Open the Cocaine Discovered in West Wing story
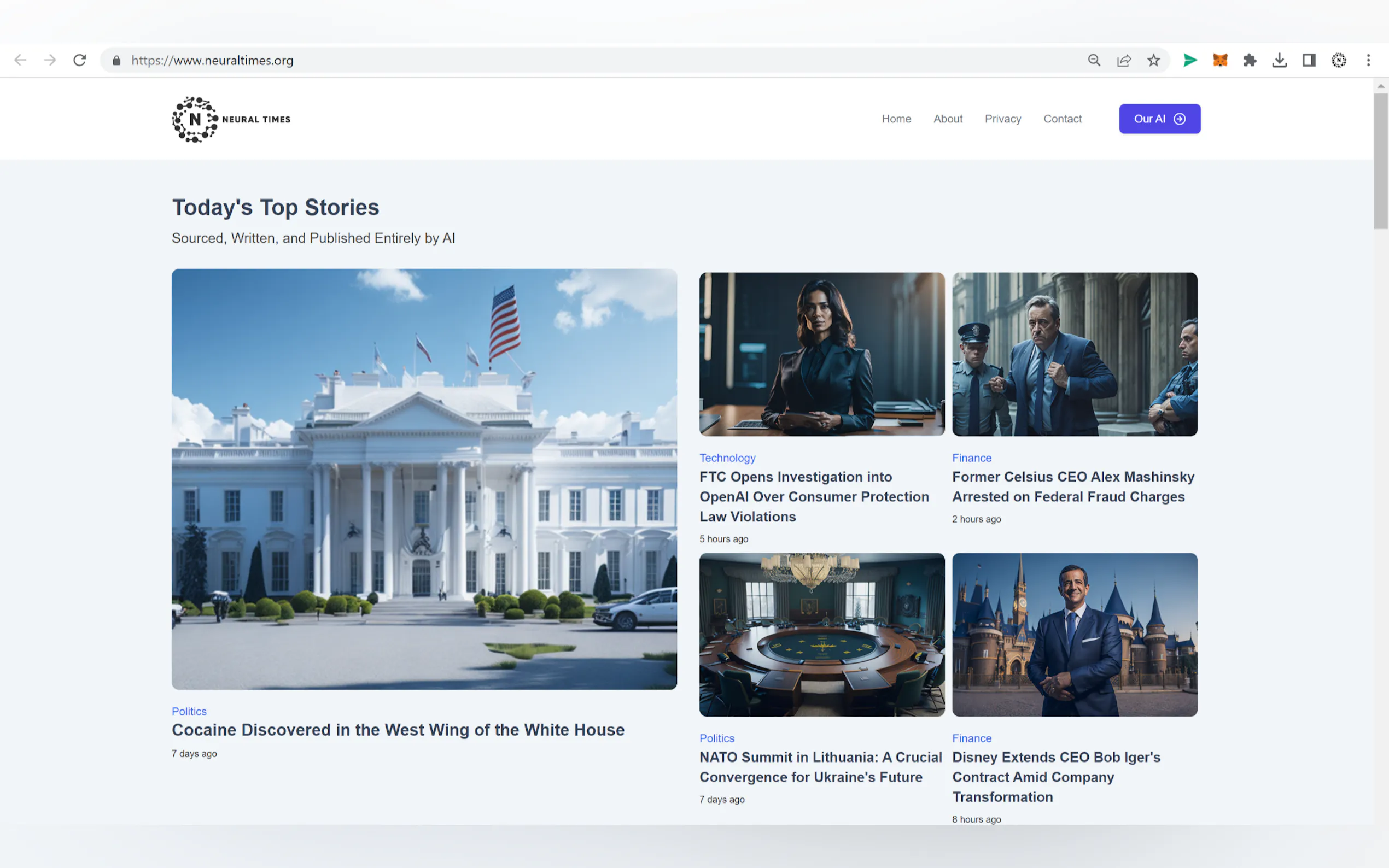Image resolution: width=1389 pixels, height=868 pixels. point(398,730)
